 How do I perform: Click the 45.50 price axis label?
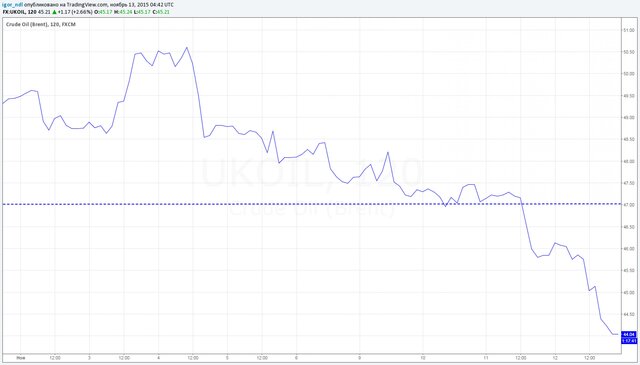point(629,271)
